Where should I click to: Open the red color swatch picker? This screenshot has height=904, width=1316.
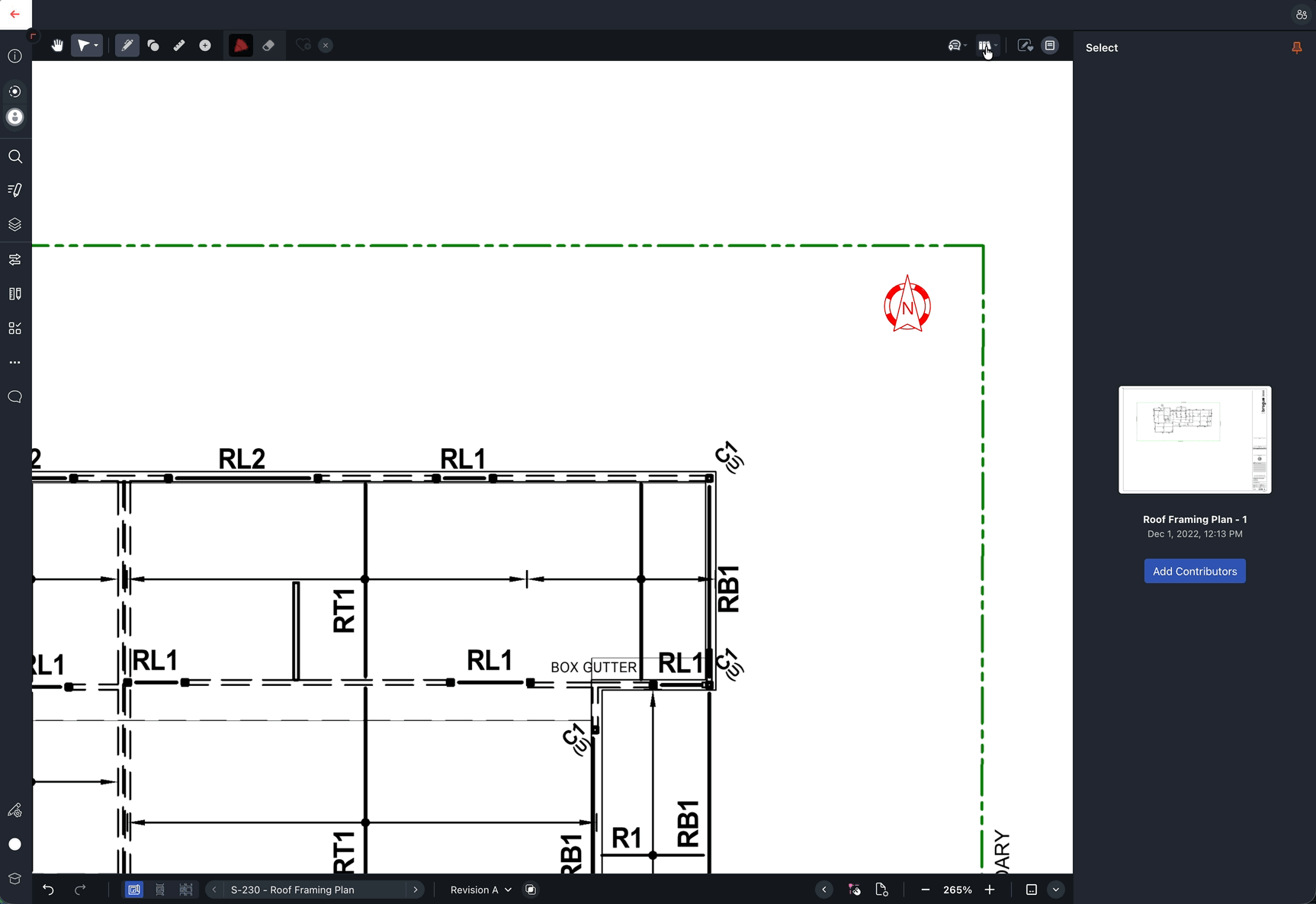(x=241, y=46)
